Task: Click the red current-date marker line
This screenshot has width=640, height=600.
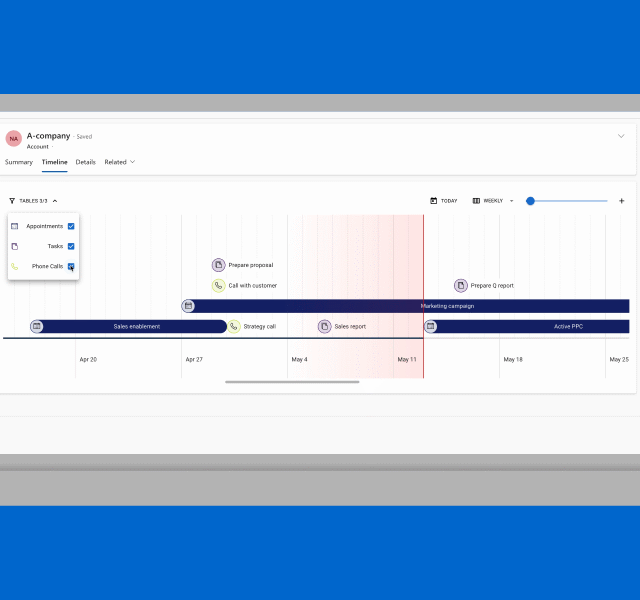Action: pyautogui.click(x=423, y=296)
